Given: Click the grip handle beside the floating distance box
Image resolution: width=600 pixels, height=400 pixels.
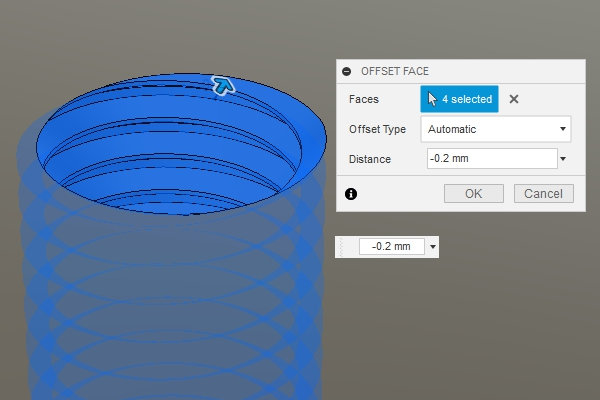Looking at the screenshot, I should tap(343, 246).
